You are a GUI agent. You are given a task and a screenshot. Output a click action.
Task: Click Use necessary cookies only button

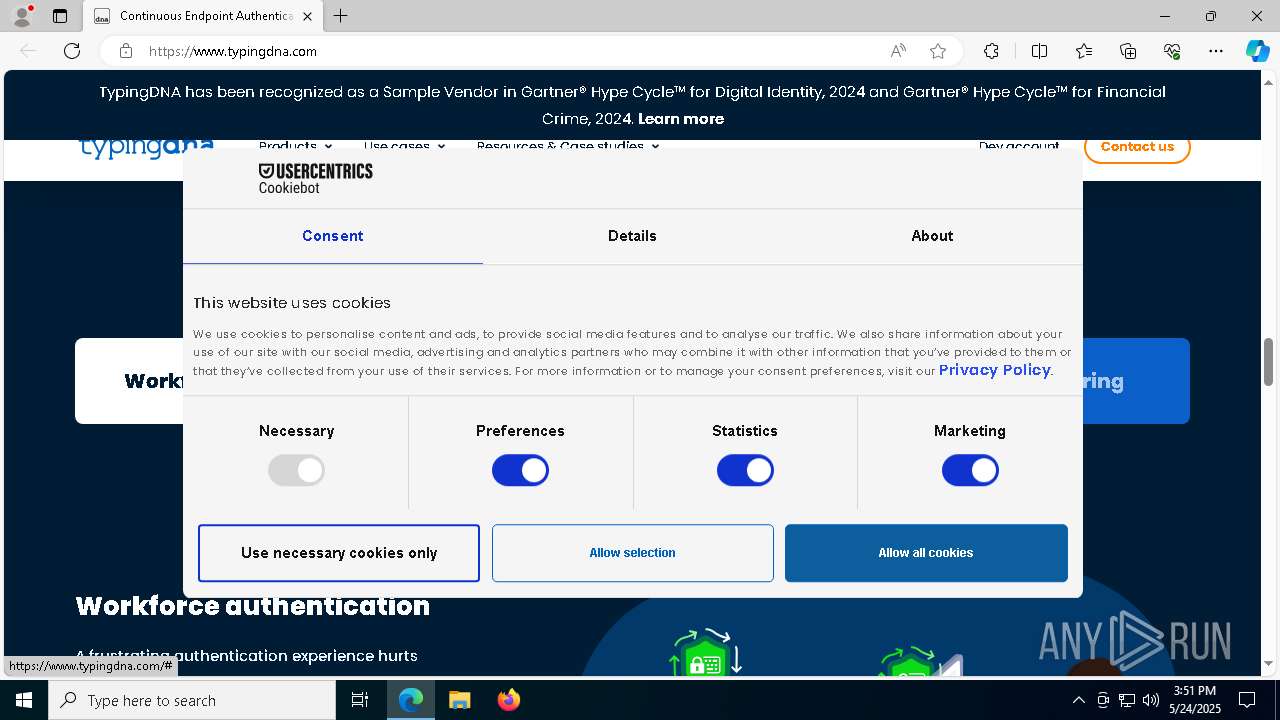339,553
